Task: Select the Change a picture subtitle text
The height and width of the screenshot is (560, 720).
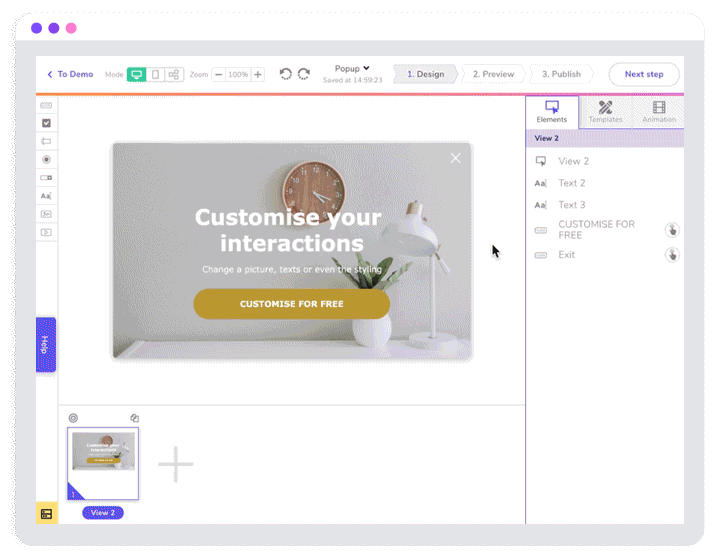Action: (x=292, y=269)
